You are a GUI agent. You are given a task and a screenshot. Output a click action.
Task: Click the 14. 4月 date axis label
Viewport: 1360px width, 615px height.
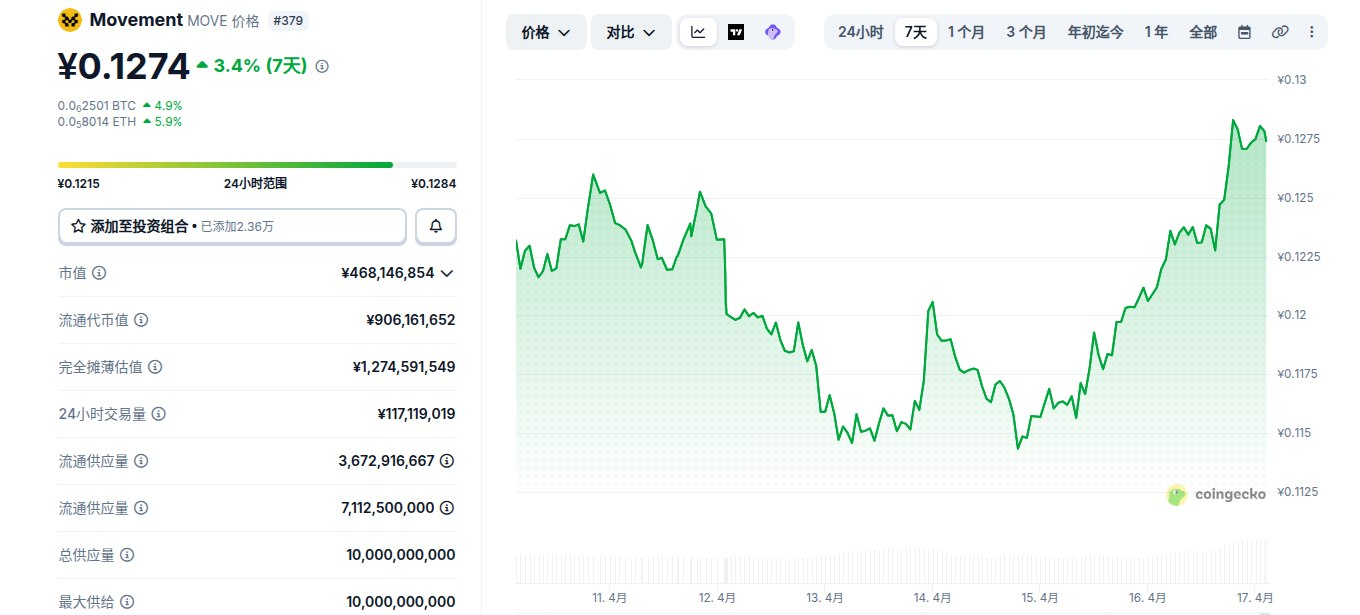(x=932, y=598)
